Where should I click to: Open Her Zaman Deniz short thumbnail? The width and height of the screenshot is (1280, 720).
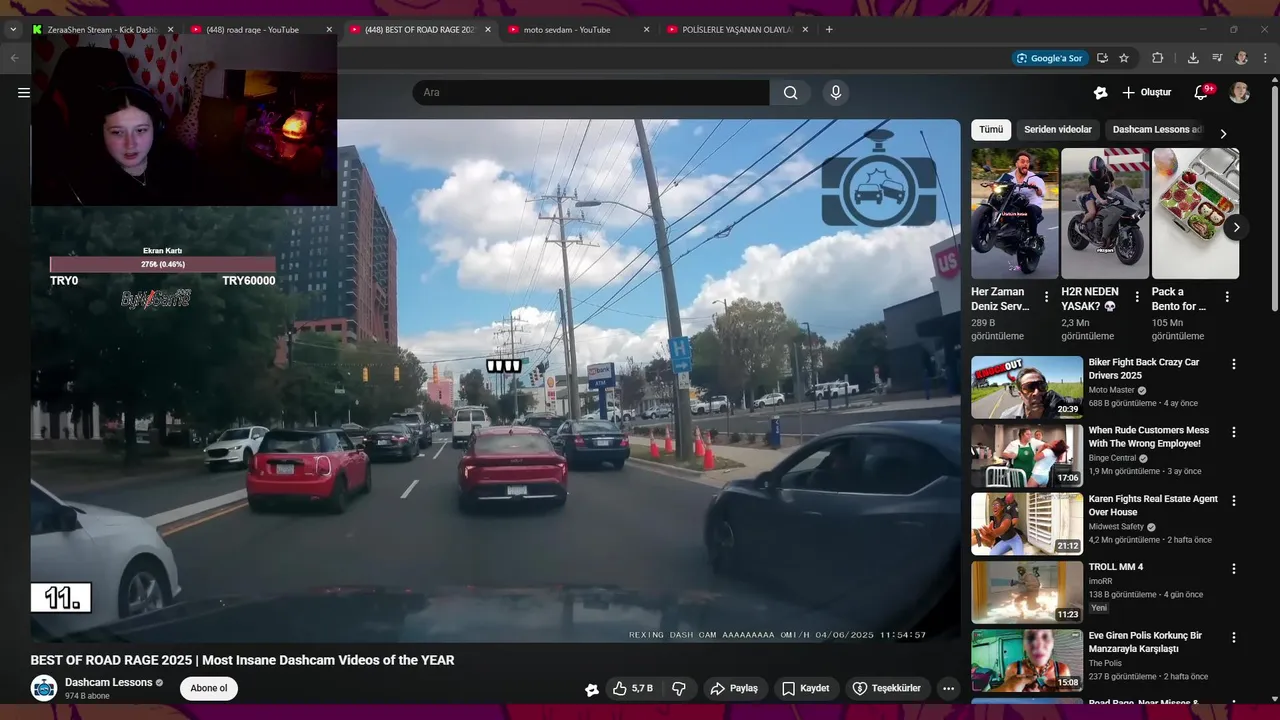coord(1015,213)
